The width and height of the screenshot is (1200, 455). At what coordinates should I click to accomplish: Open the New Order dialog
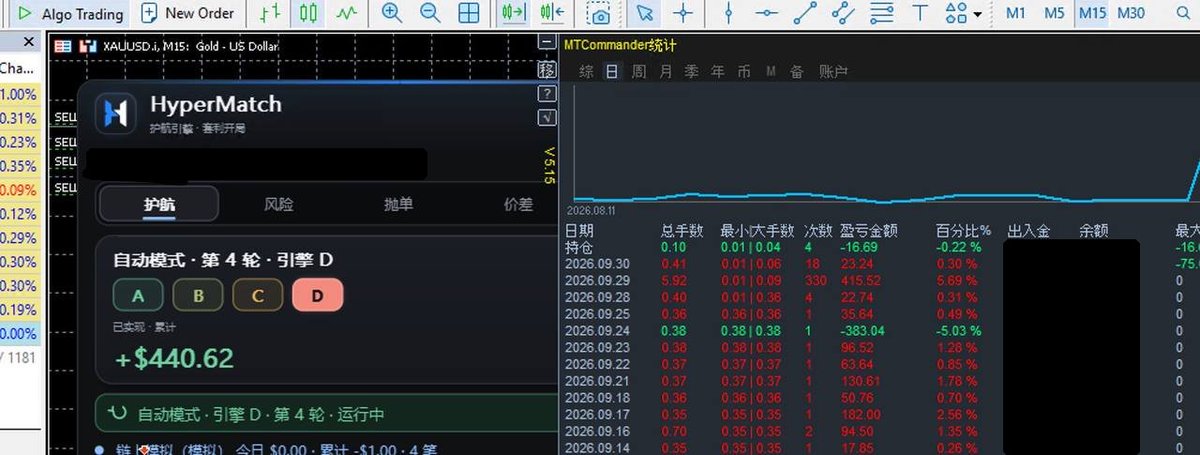point(187,14)
